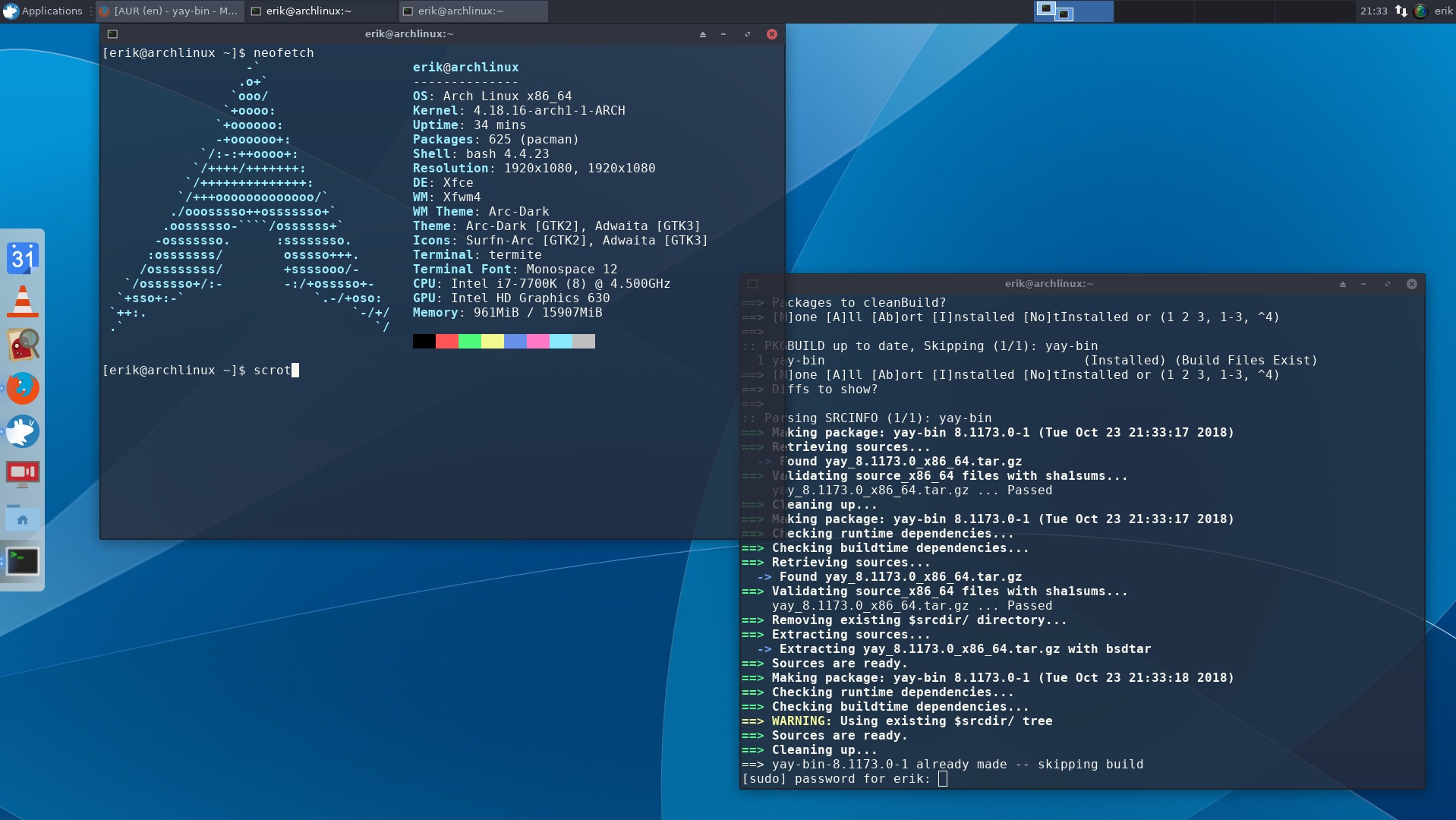Click the red color block in neofetch
The height and width of the screenshot is (820, 1456).
[x=447, y=342]
